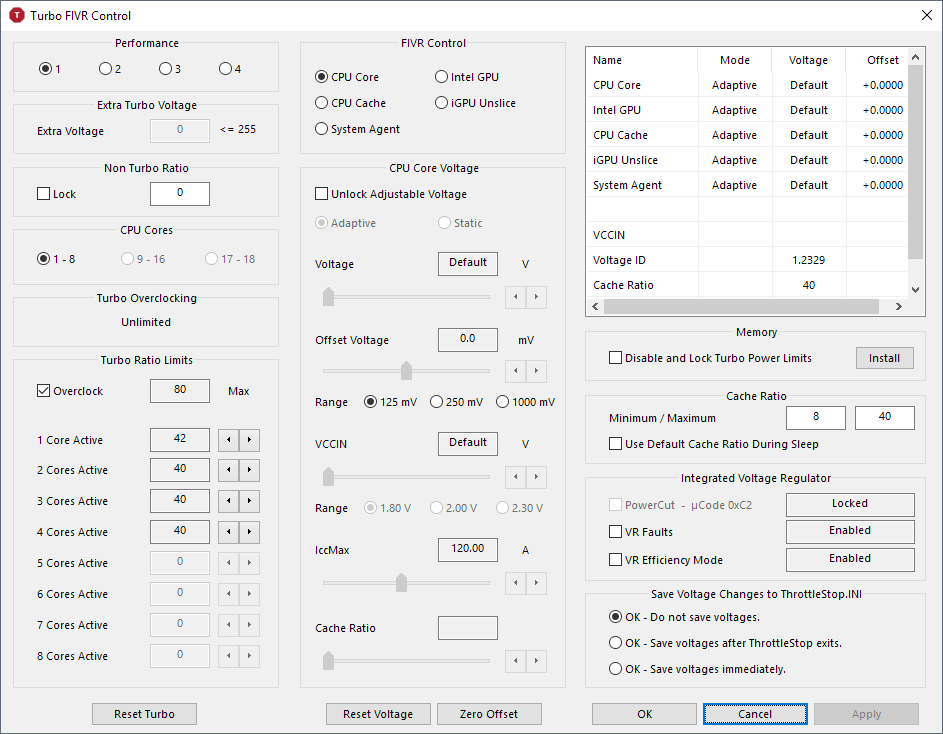Increase the 3 Cores Active ratio
Viewport: 943px width, 734px height.
(249, 501)
